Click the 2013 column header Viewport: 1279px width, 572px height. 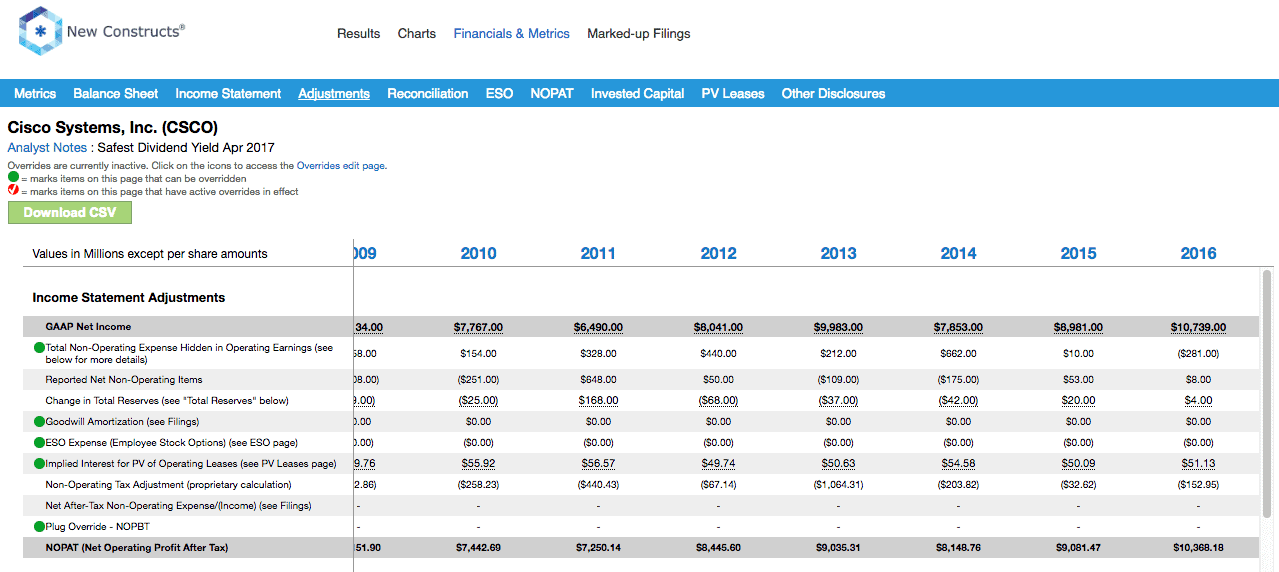pyautogui.click(x=838, y=253)
